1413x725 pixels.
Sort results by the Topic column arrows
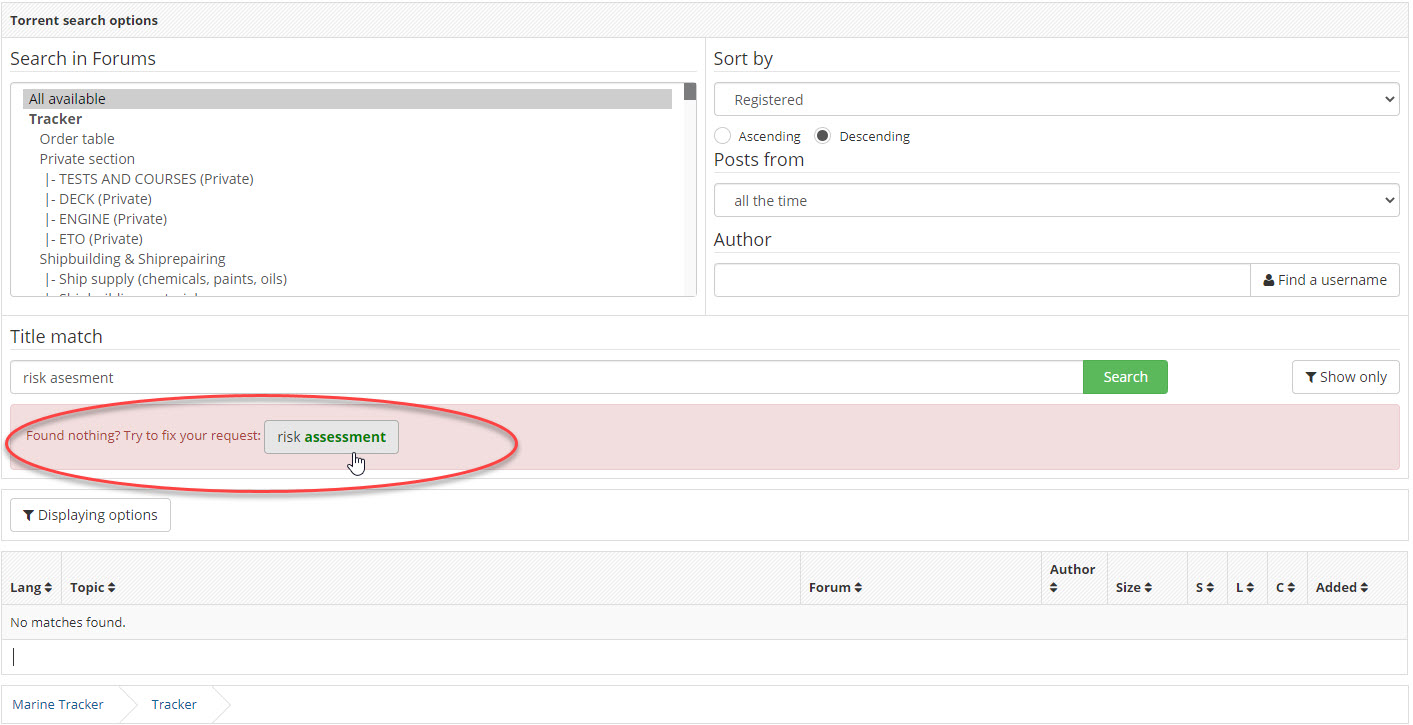coord(111,588)
